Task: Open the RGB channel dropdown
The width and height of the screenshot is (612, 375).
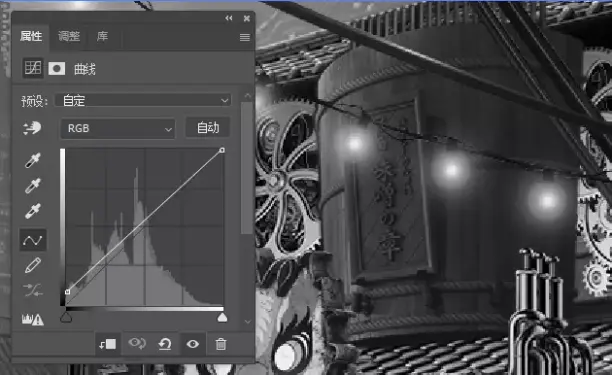Action: coord(118,128)
